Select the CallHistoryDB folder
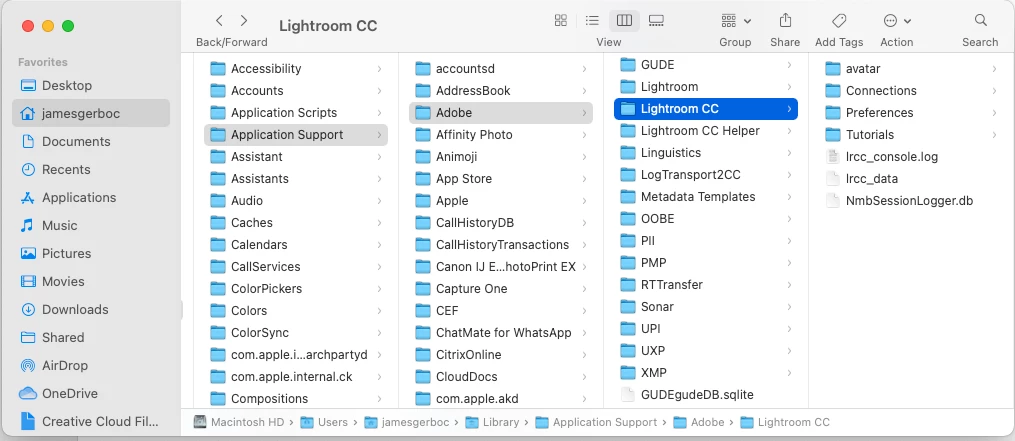 pyautogui.click(x=501, y=223)
